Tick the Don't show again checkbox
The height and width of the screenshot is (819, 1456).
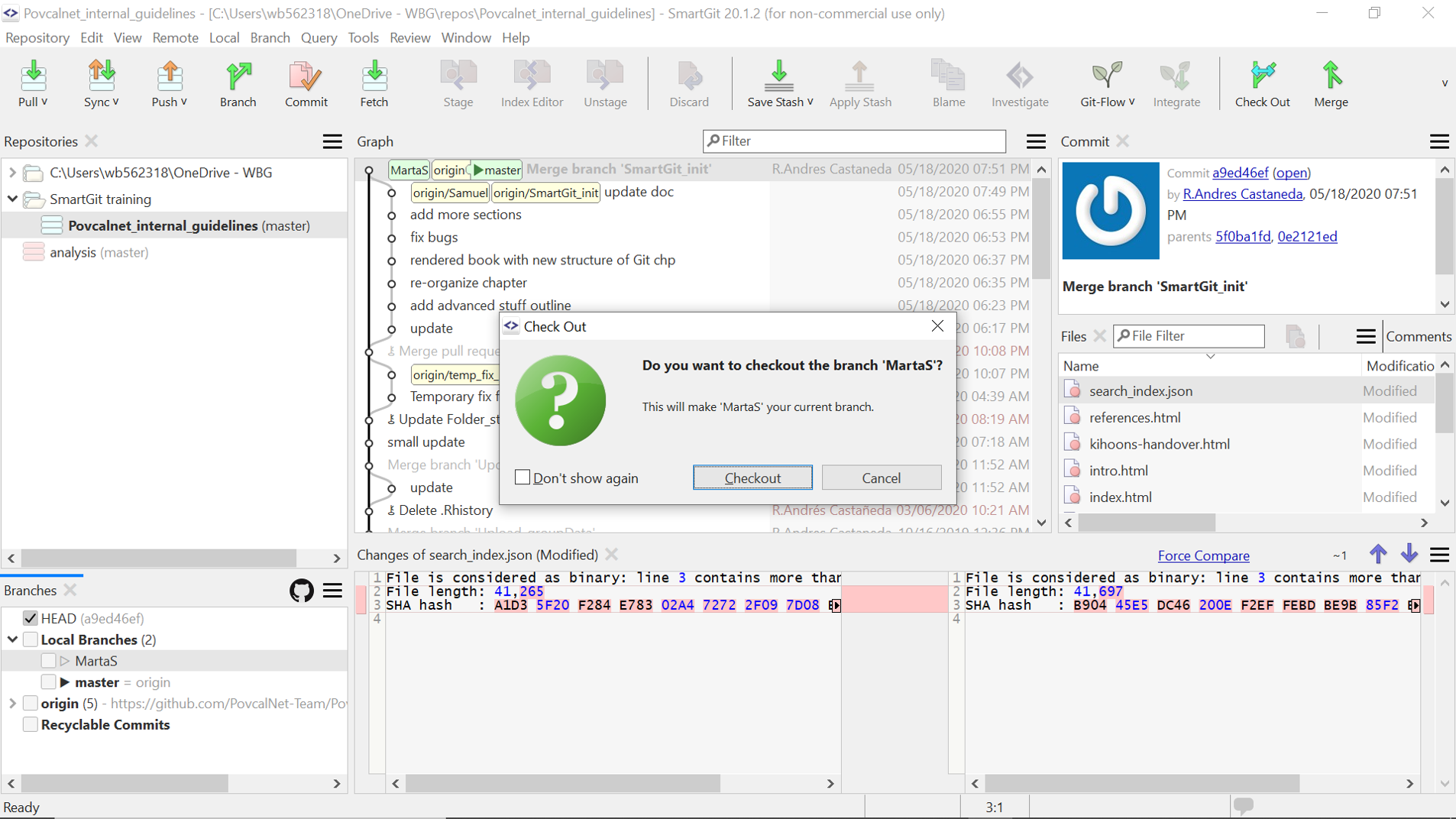tap(523, 477)
